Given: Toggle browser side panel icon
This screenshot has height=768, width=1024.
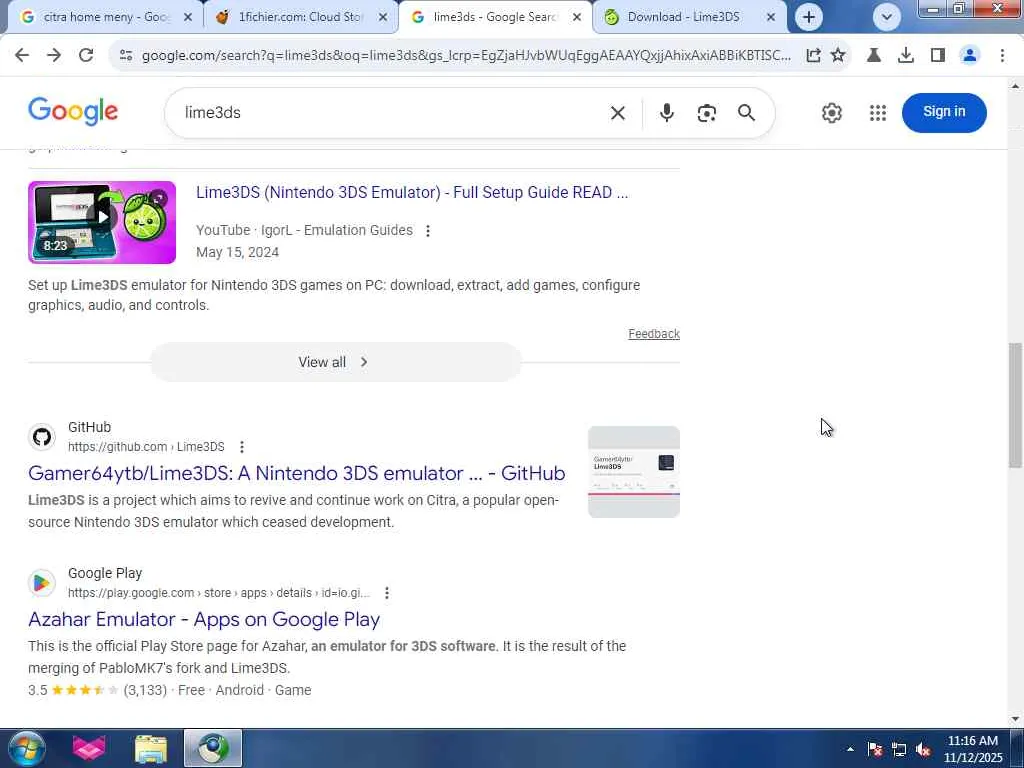Looking at the screenshot, I should point(938,56).
